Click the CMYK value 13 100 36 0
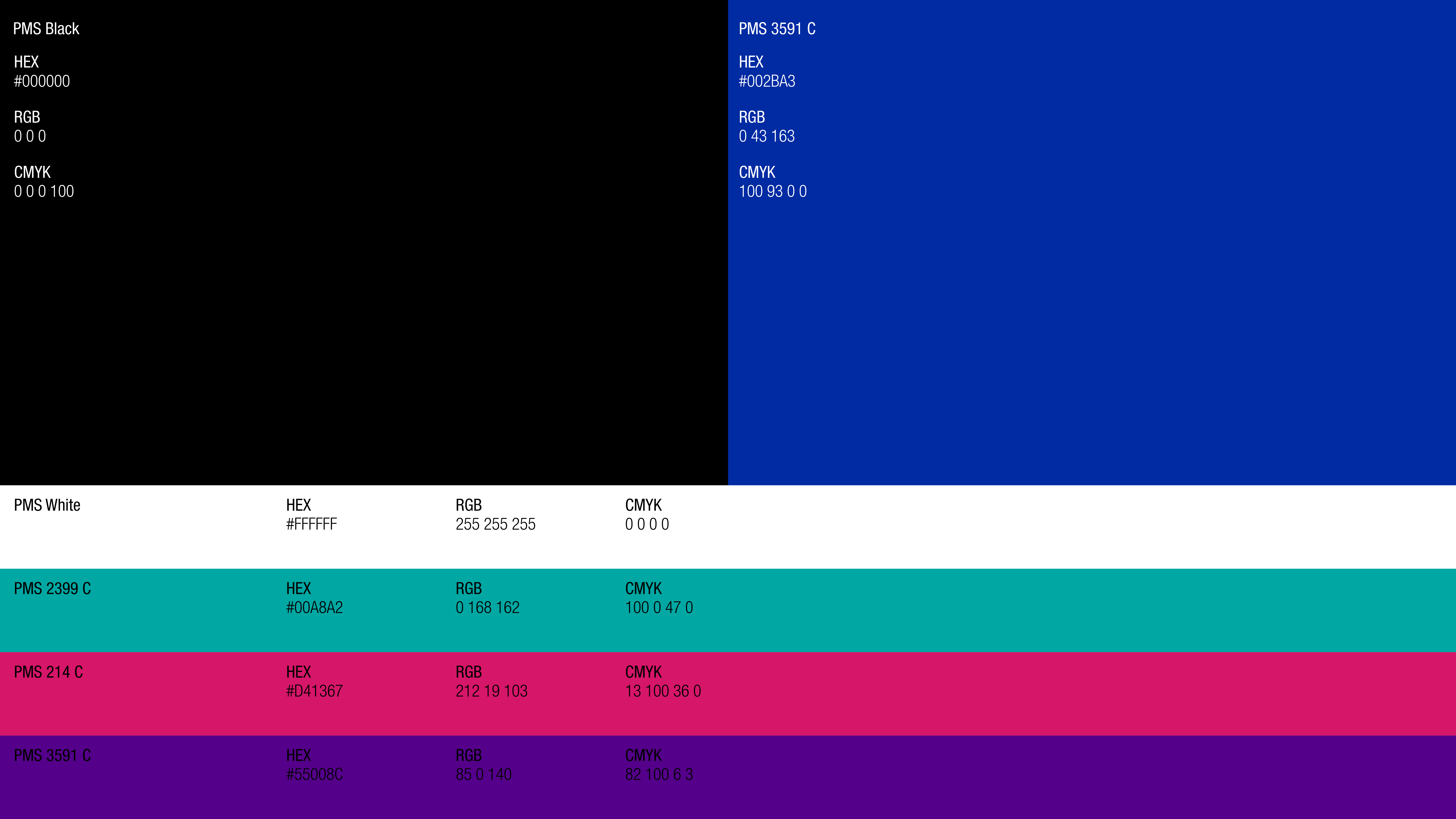Screen dimensions: 1456x819 point(663,691)
